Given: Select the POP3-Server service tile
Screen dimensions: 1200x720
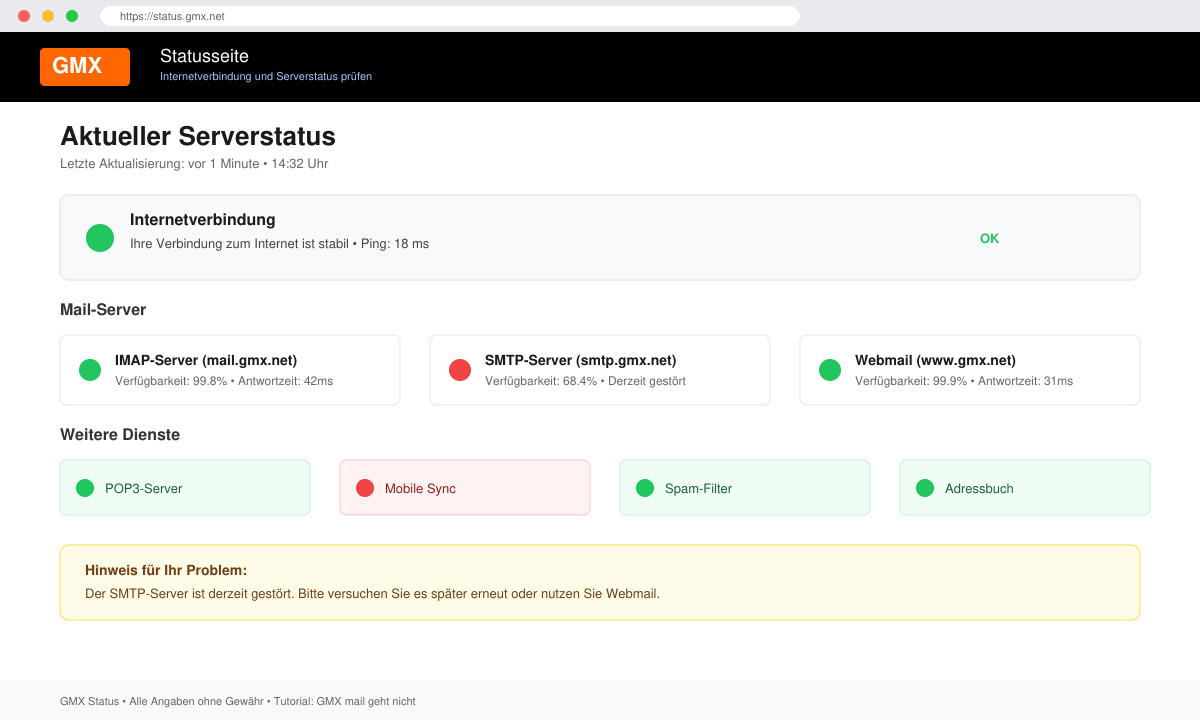Looking at the screenshot, I should click(185, 488).
